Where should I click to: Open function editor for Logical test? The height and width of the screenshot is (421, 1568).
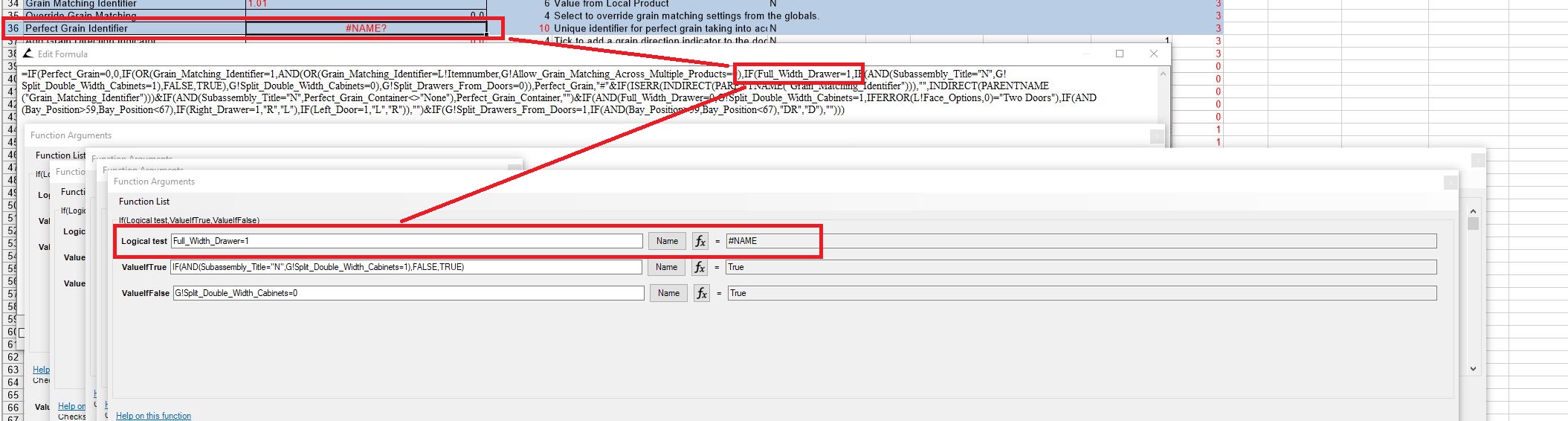tap(700, 241)
